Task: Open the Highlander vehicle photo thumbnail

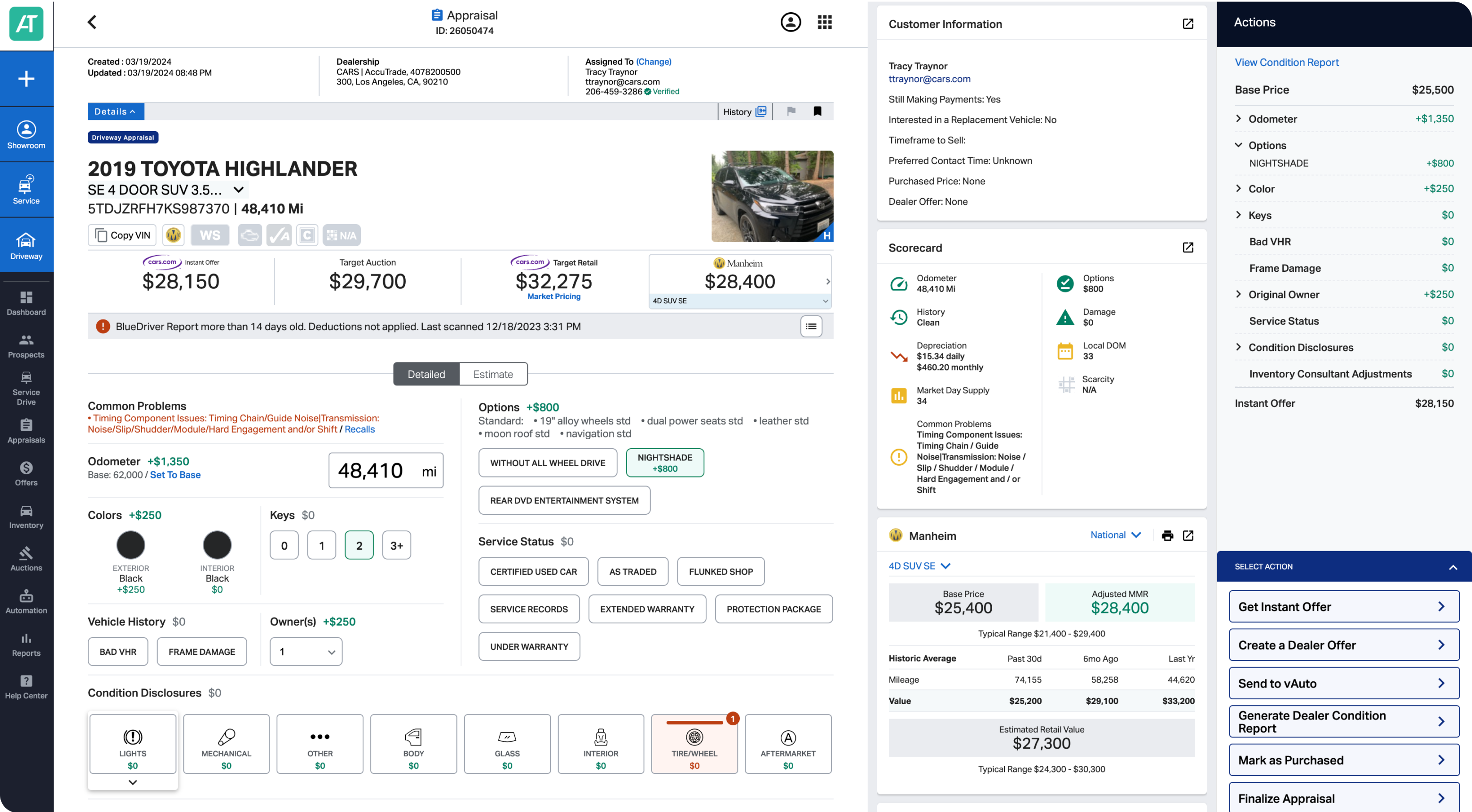Action: pos(772,196)
